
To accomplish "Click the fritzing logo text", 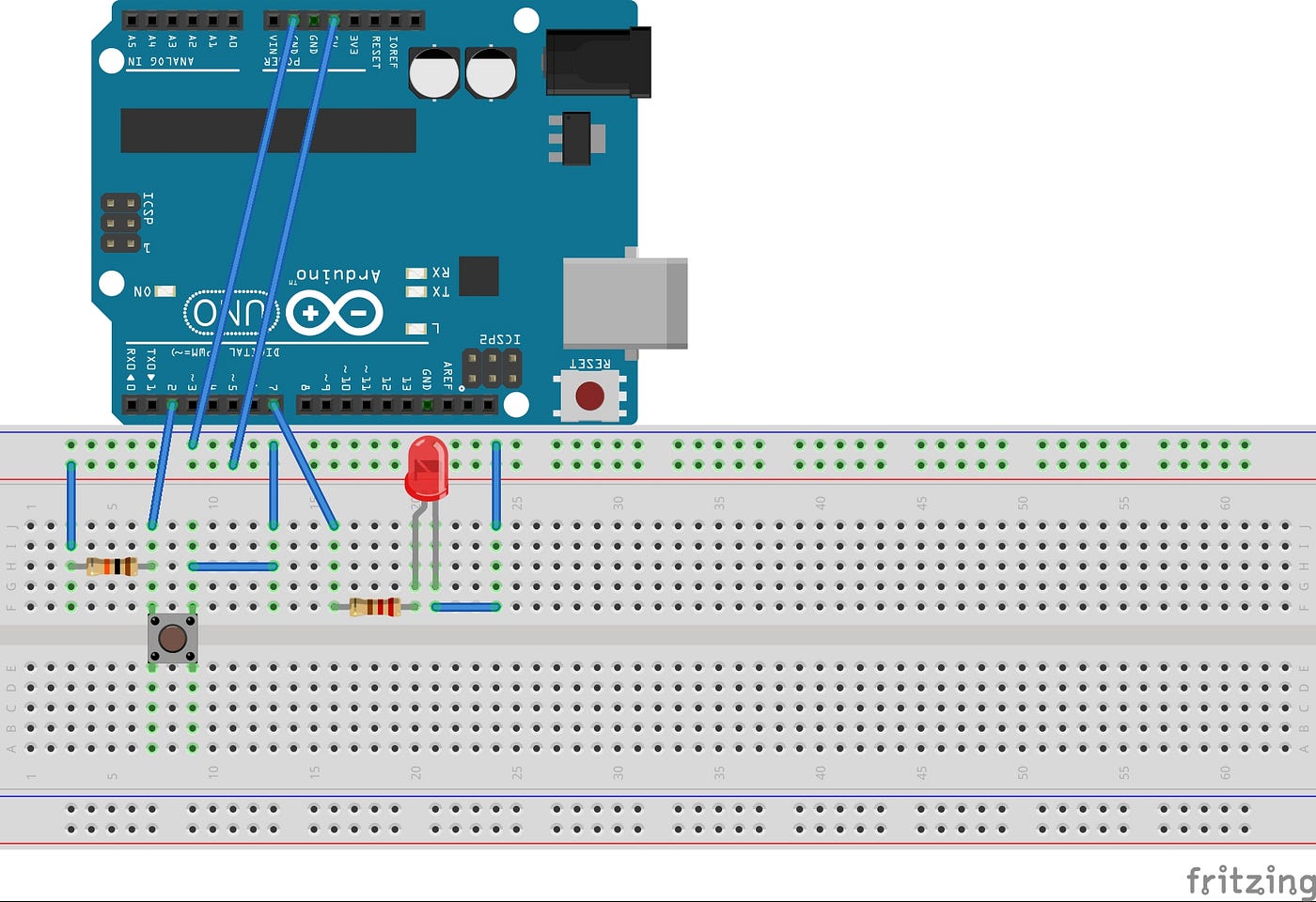I will [x=1250, y=881].
